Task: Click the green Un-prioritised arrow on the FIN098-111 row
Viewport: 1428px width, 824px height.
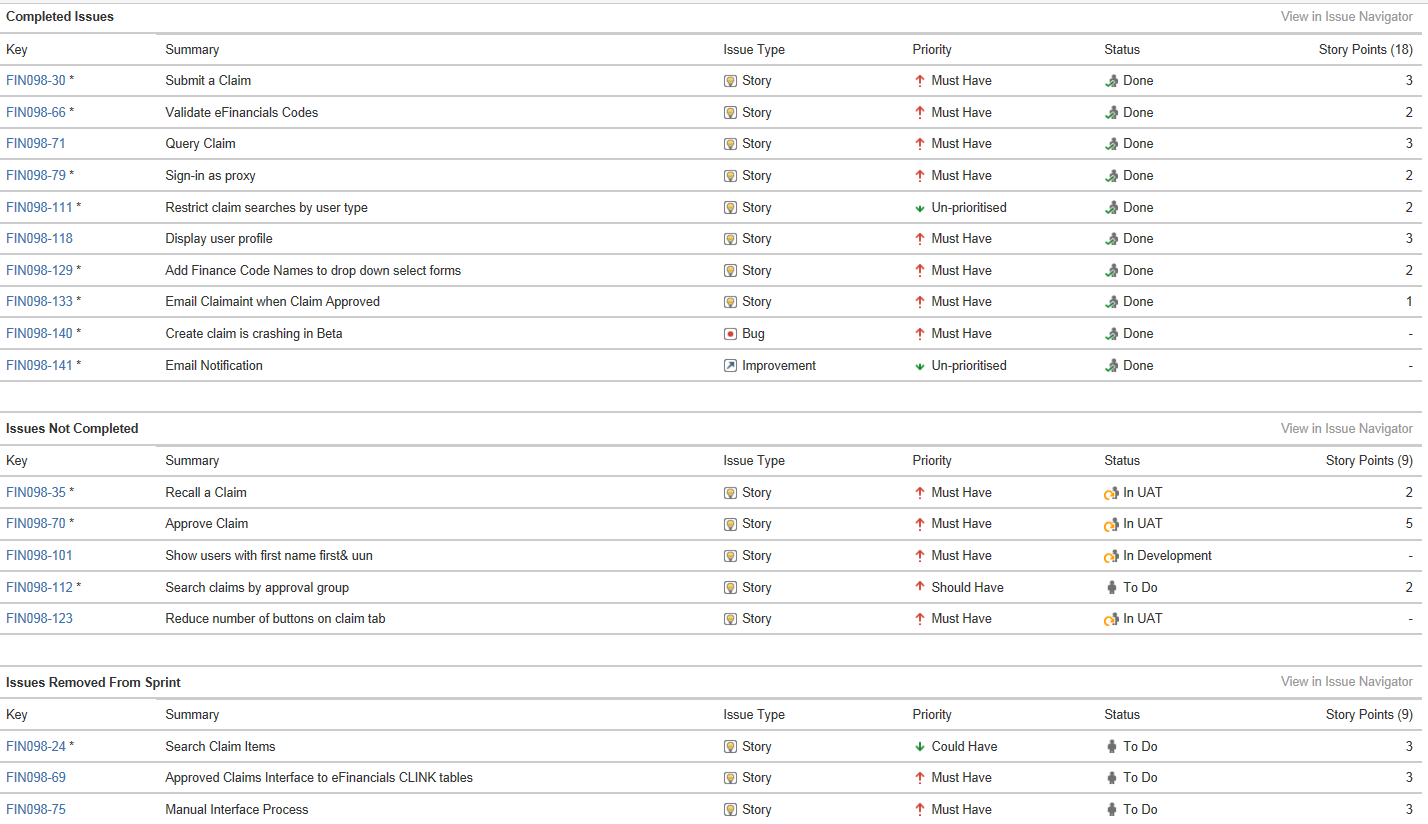Action: pos(920,208)
